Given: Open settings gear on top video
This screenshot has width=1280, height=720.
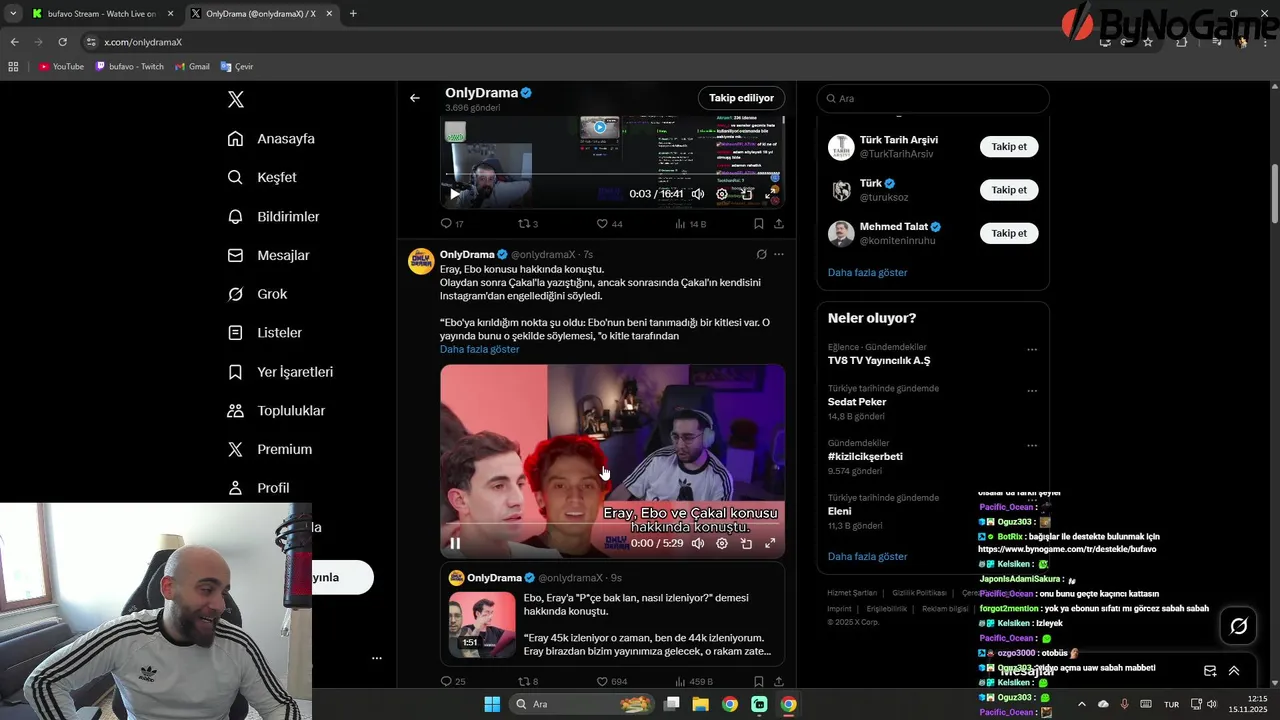Looking at the screenshot, I should (722, 194).
